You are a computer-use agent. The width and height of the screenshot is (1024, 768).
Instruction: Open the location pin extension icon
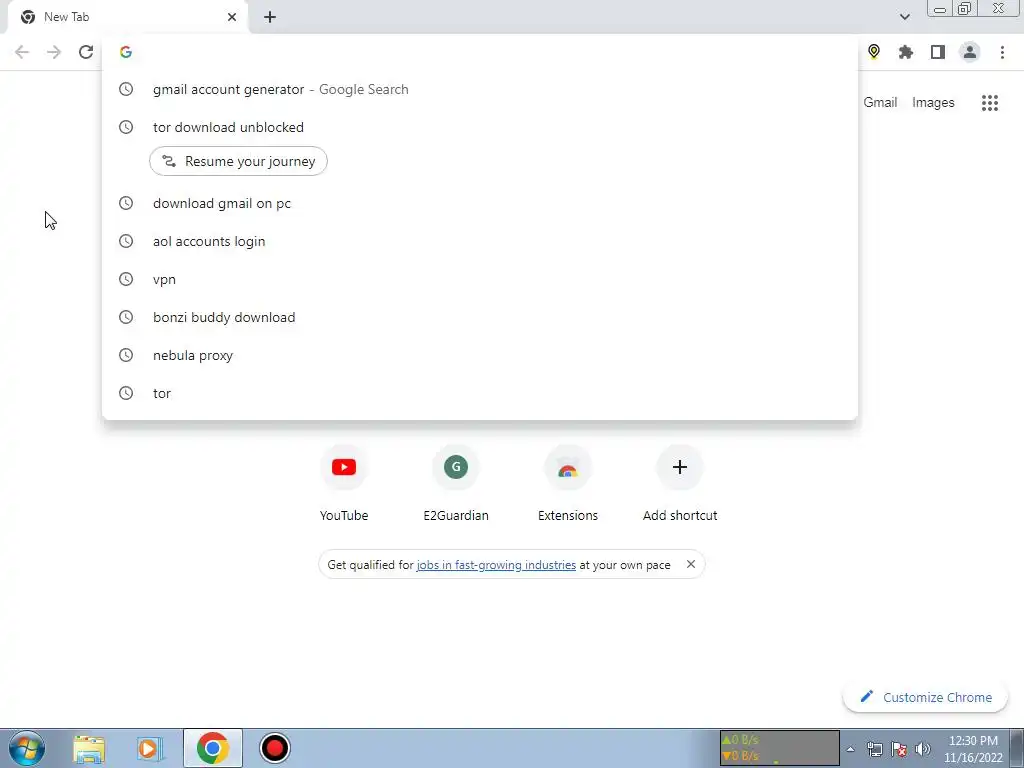click(x=874, y=52)
